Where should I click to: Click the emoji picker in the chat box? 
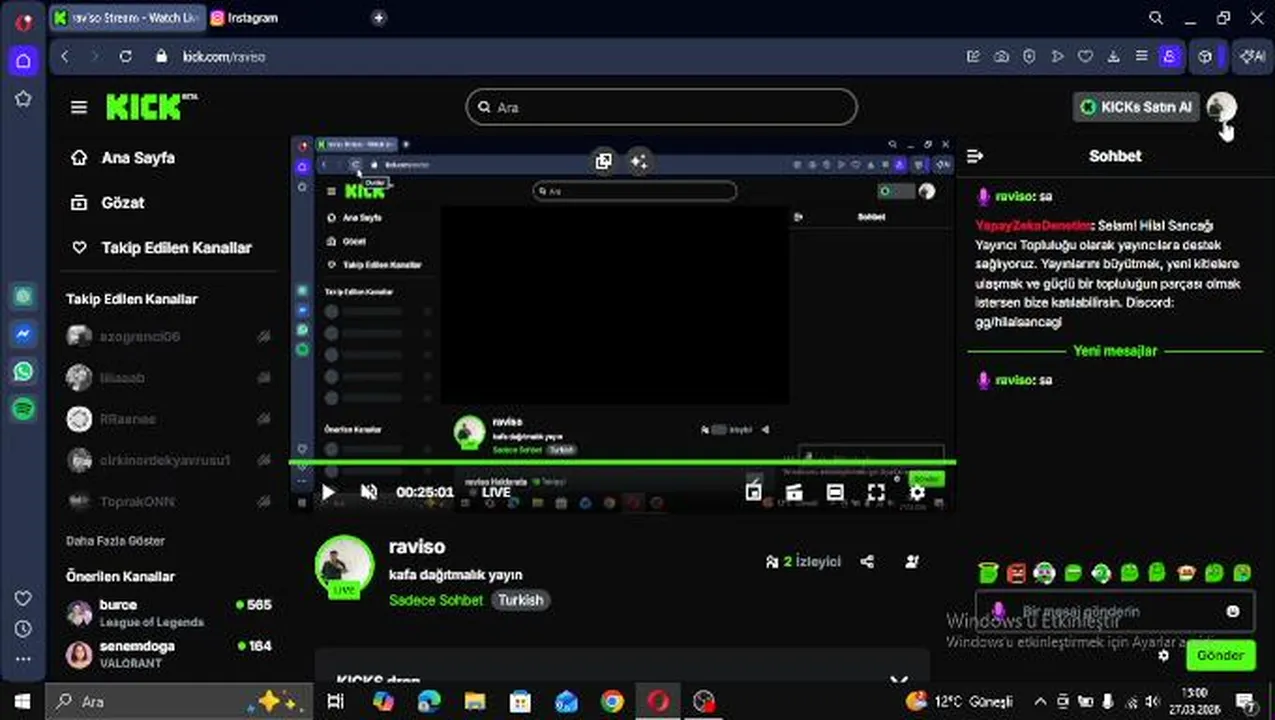(x=1232, y=611)
